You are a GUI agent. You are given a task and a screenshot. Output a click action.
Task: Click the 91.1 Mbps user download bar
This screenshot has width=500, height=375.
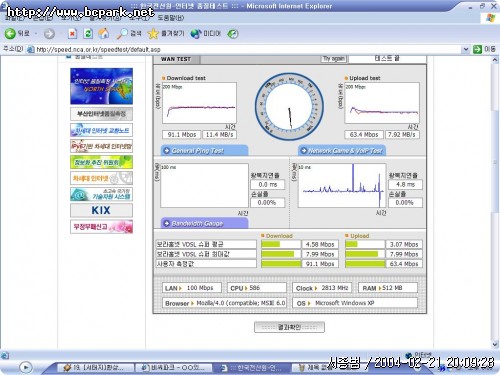pyautogui.click(x=281, y=264)
